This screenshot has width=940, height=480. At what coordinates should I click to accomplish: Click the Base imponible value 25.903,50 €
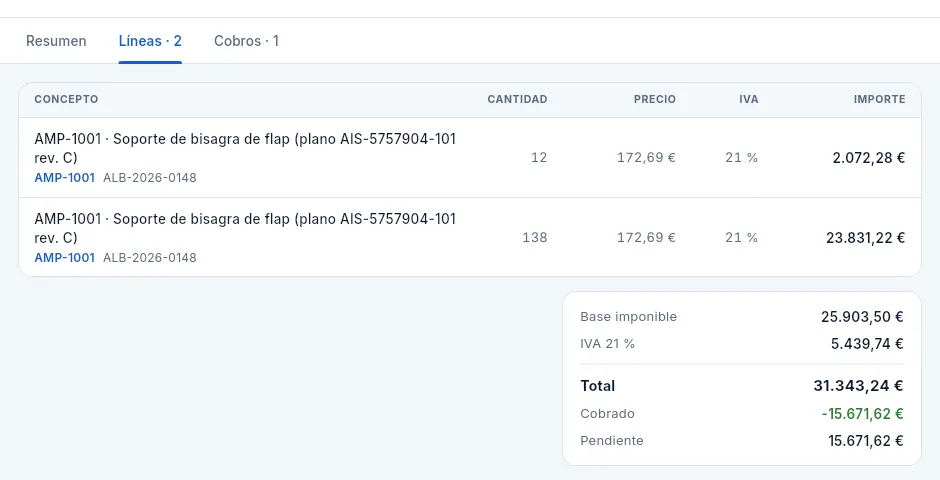862,317
